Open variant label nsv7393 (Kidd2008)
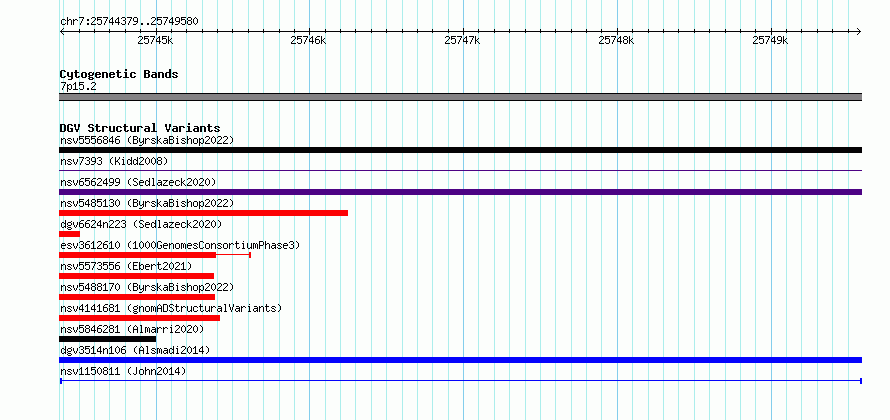Screen dimensions: 890x420 (114, 161)
